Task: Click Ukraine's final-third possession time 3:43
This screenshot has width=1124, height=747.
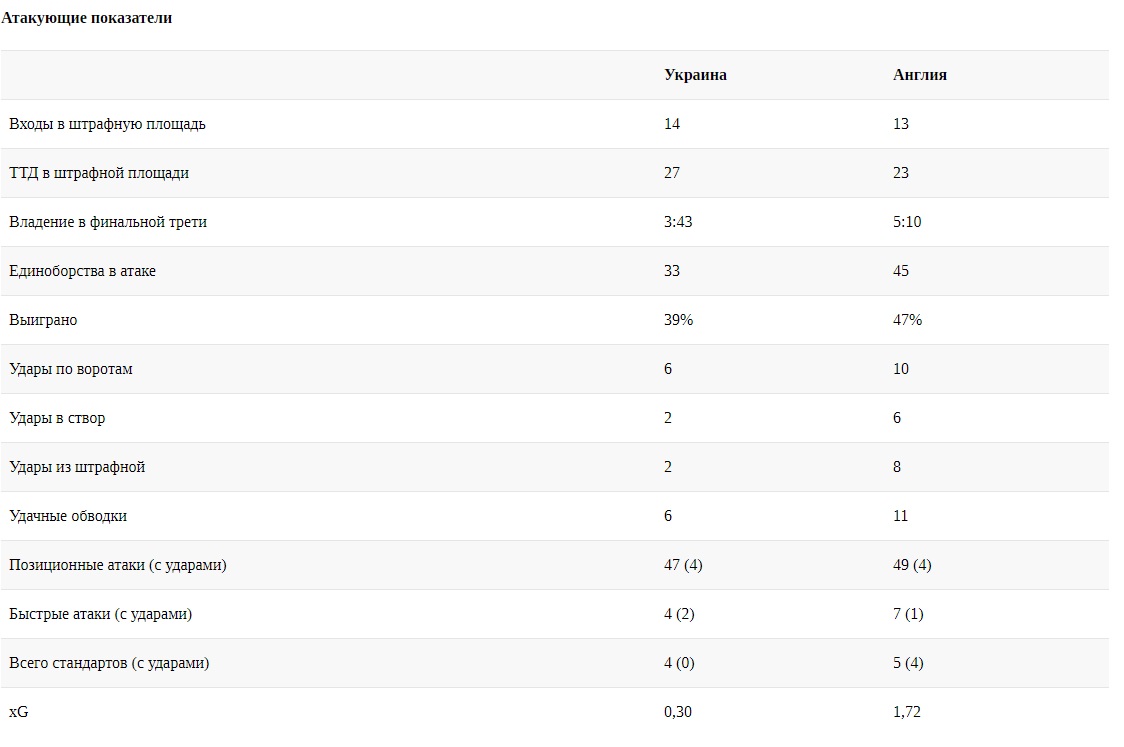Action: click(678, 222)
